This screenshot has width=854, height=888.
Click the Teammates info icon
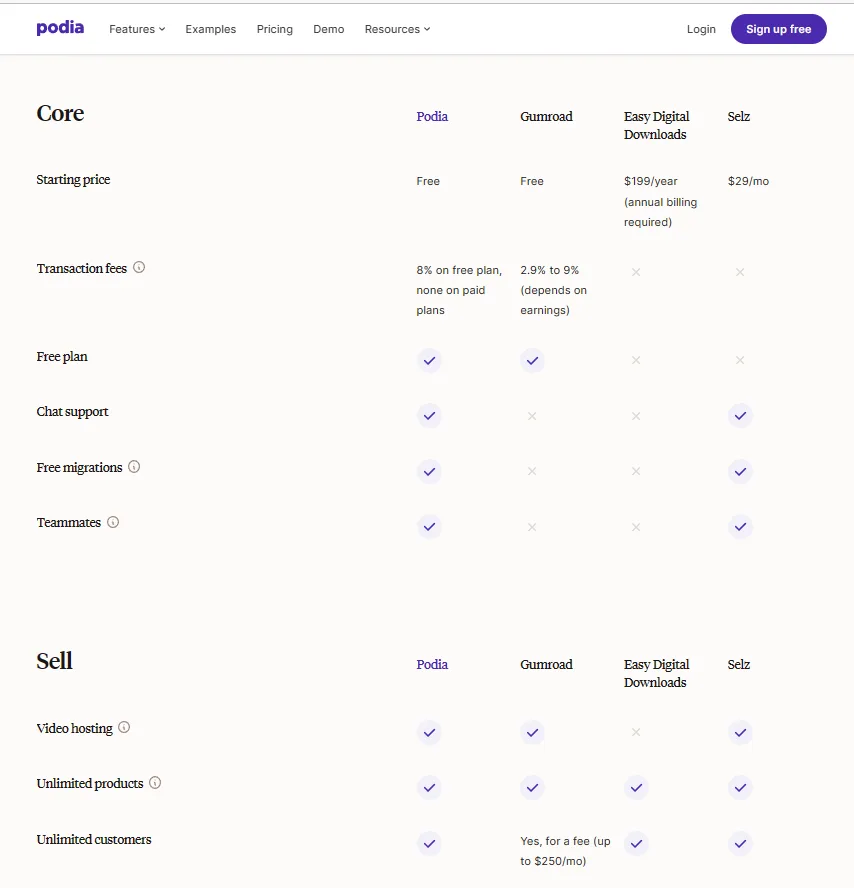pyautogui.click(x=113, y=522)
